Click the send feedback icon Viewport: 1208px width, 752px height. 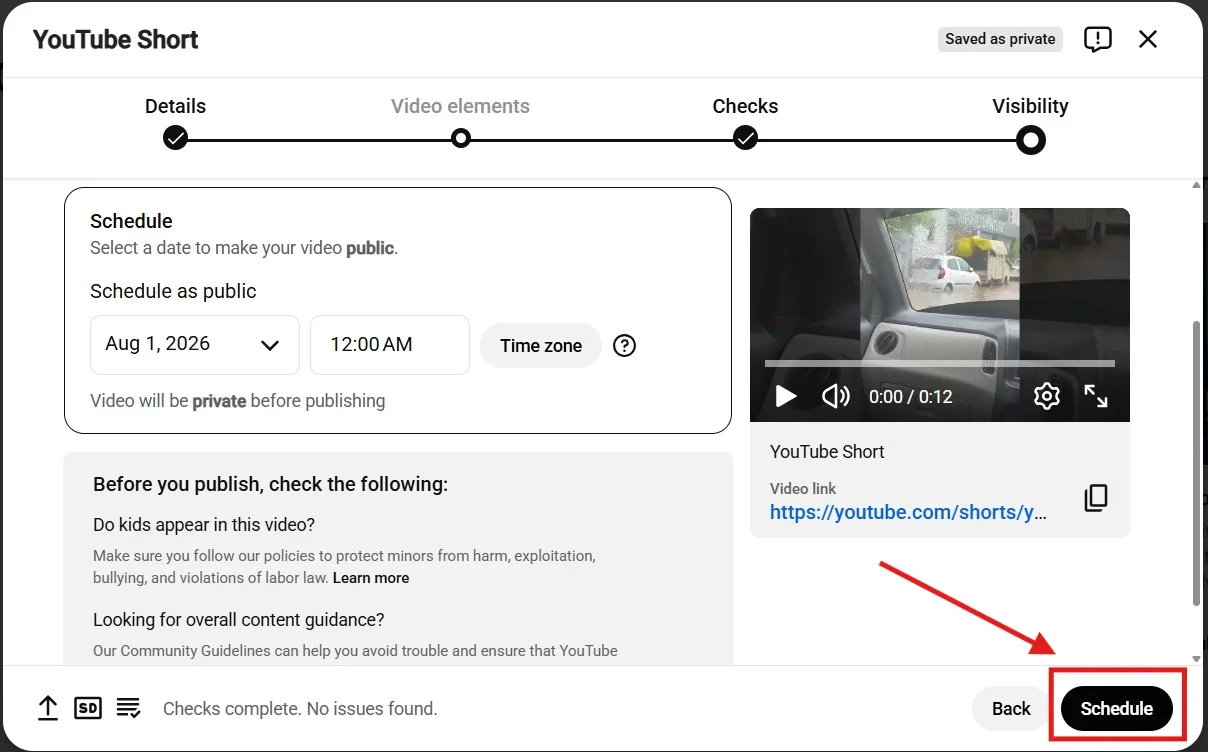pyautogui.click(x=1097, y=40)
